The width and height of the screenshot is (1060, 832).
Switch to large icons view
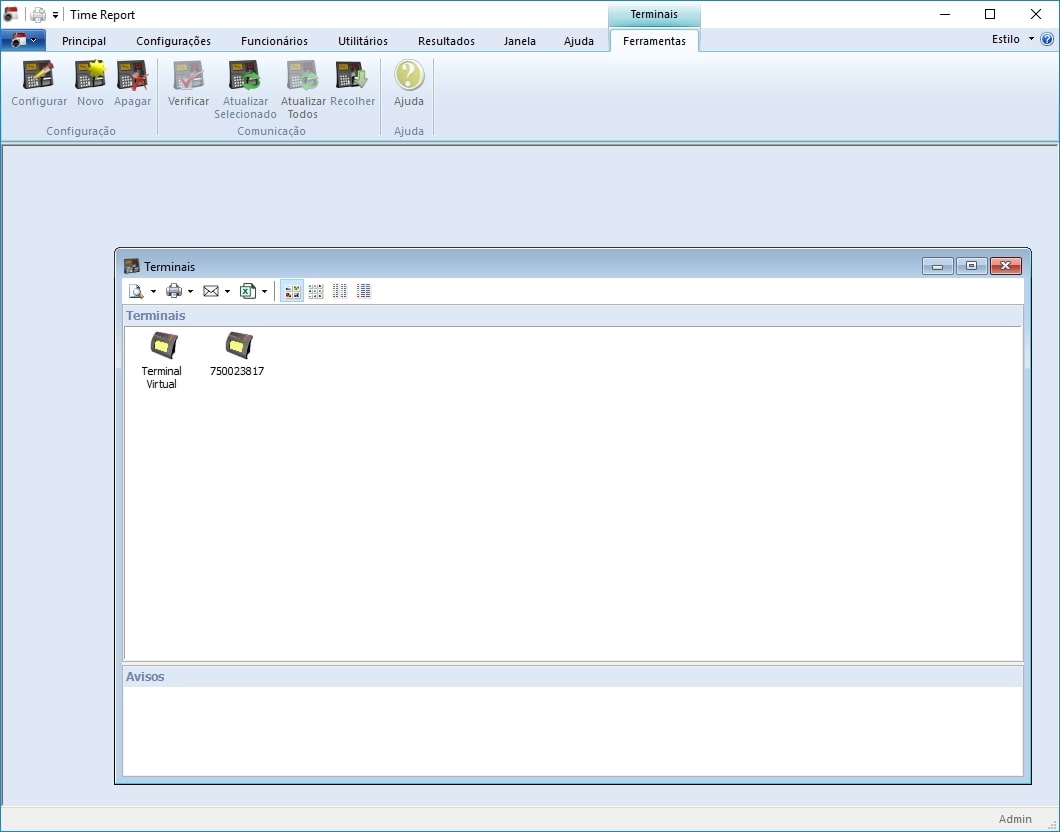[292, 291]
